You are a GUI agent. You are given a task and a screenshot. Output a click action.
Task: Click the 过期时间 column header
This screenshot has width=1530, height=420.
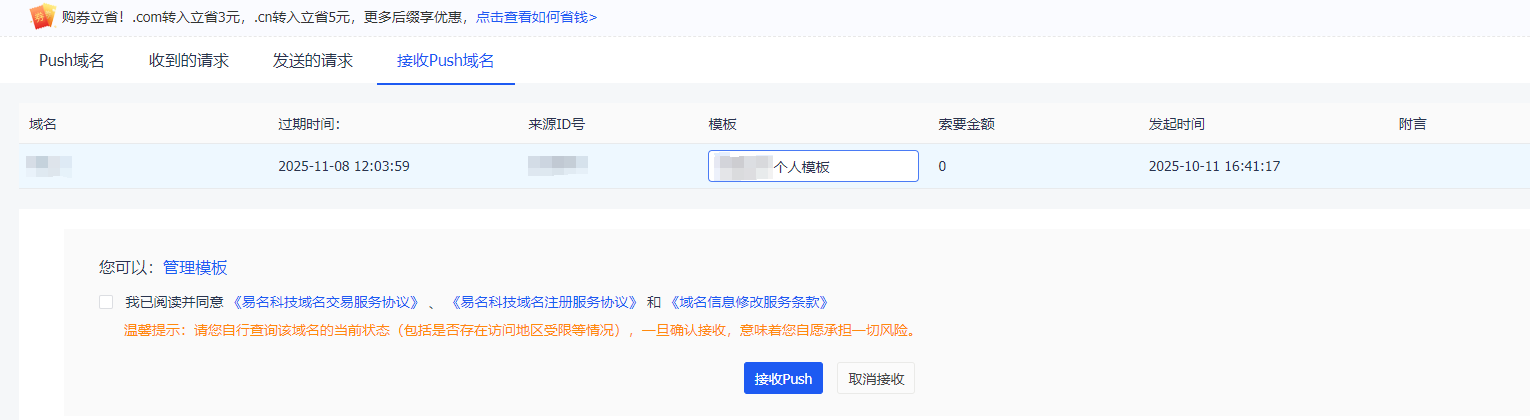coord(310,124)
